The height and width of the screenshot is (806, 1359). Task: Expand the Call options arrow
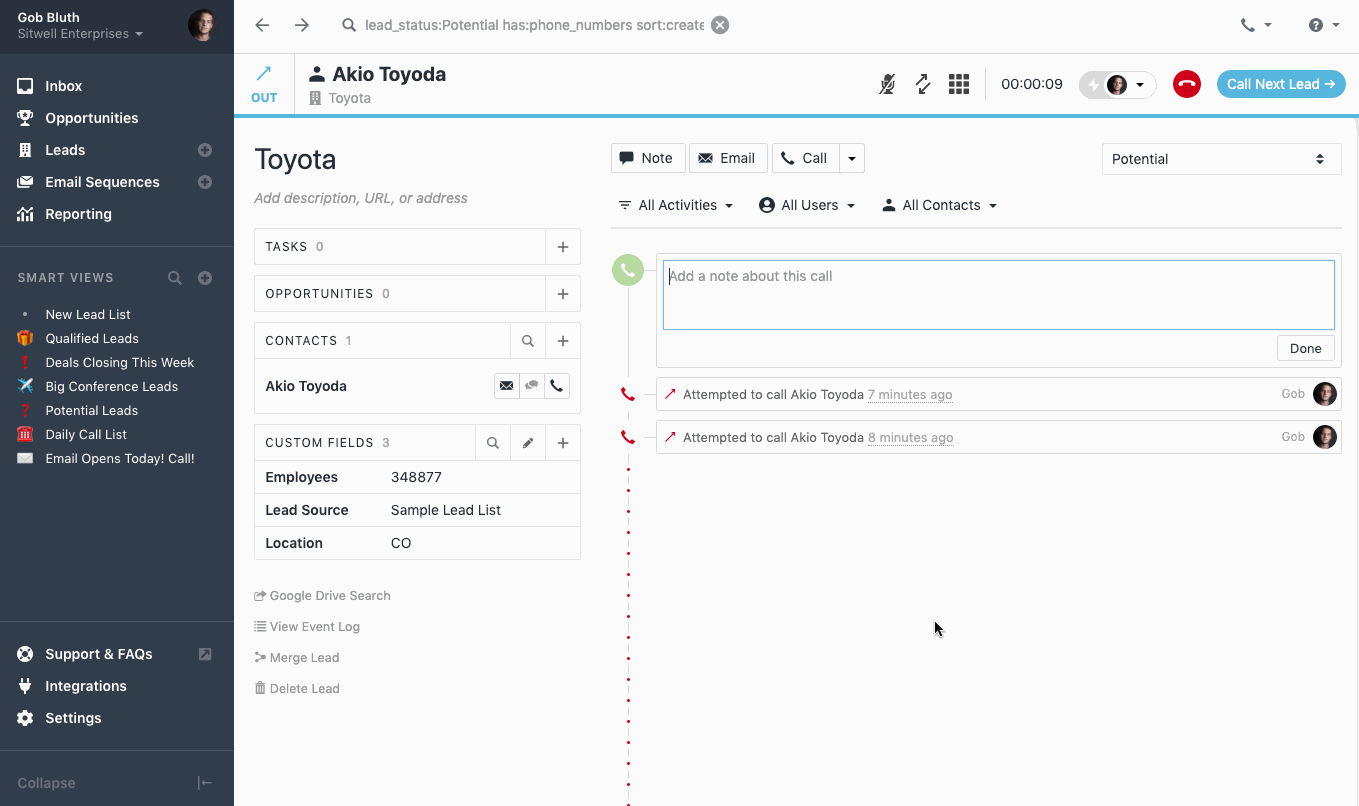point(852,158)
